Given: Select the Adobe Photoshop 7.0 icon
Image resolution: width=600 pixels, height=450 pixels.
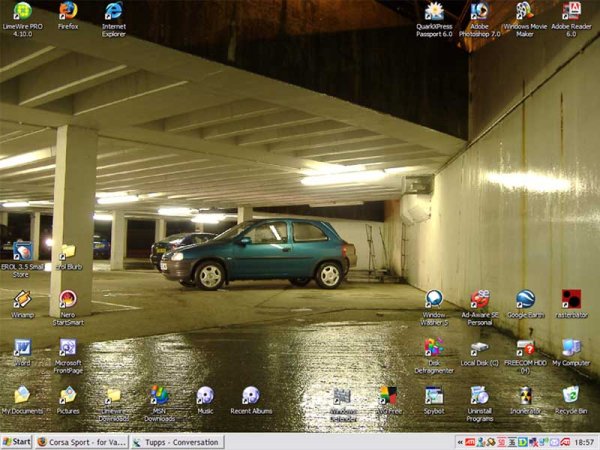Looking at the screenshot, I should tap(479, 12).
